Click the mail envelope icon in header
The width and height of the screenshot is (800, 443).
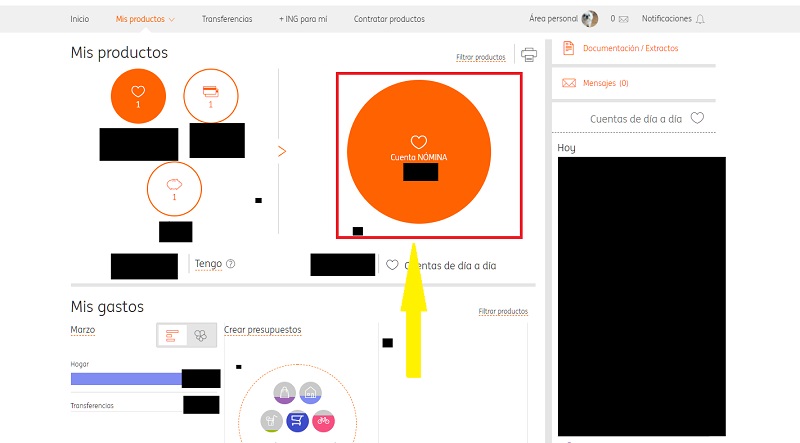click(624, 19)
